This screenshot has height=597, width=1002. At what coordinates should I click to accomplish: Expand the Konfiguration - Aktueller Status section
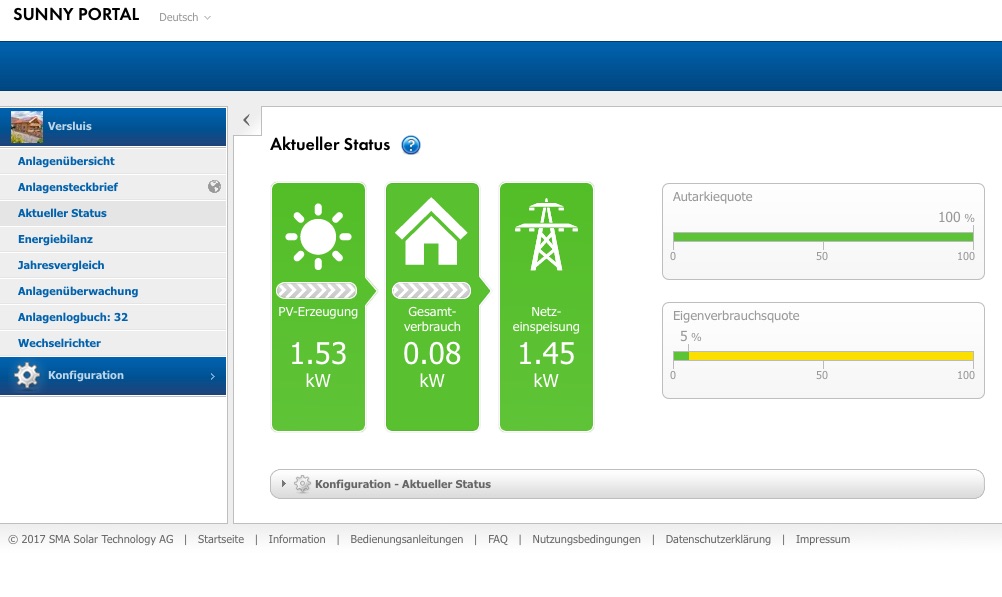coord(402,484)
